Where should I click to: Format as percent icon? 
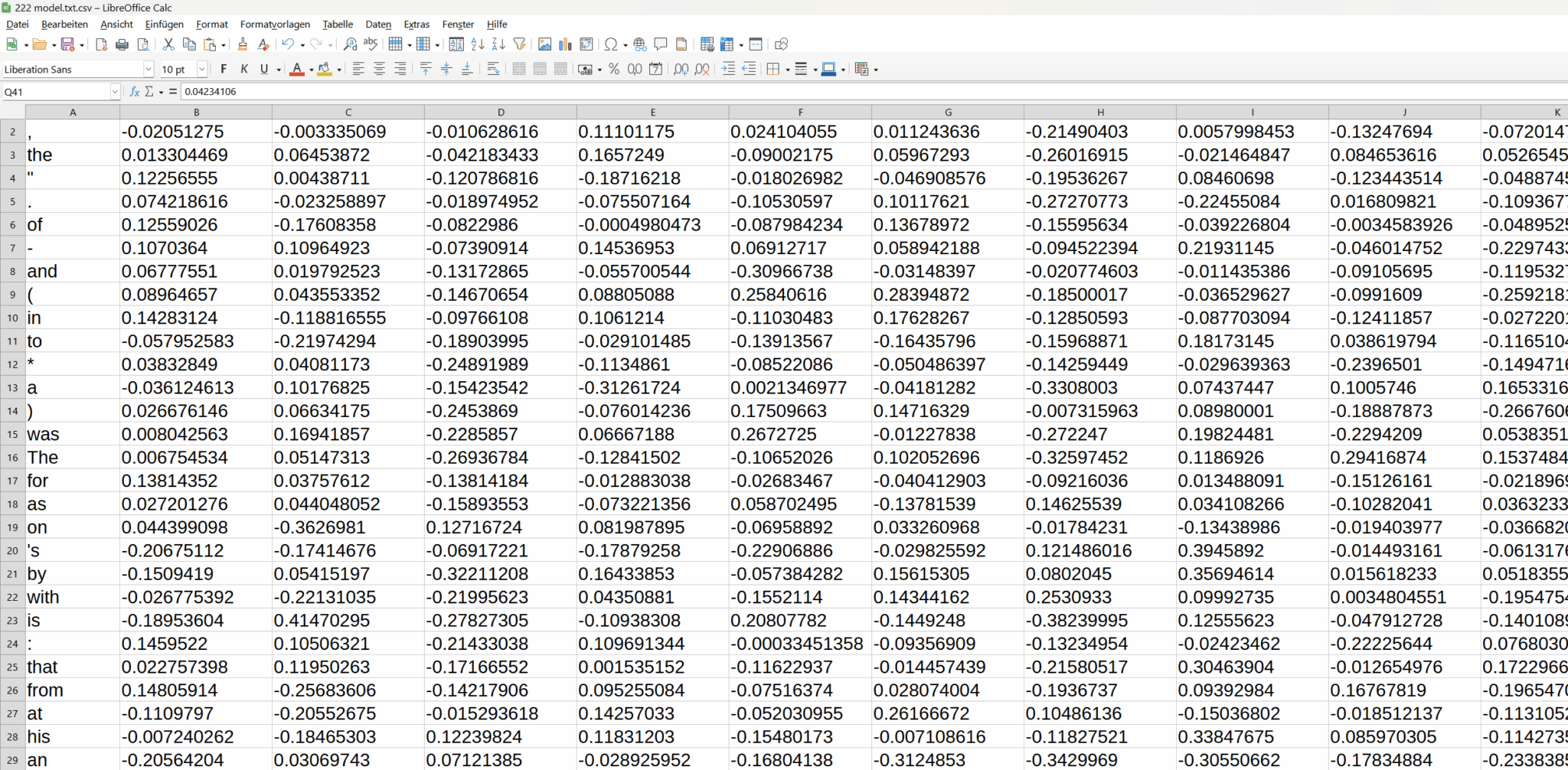[614, 69]
